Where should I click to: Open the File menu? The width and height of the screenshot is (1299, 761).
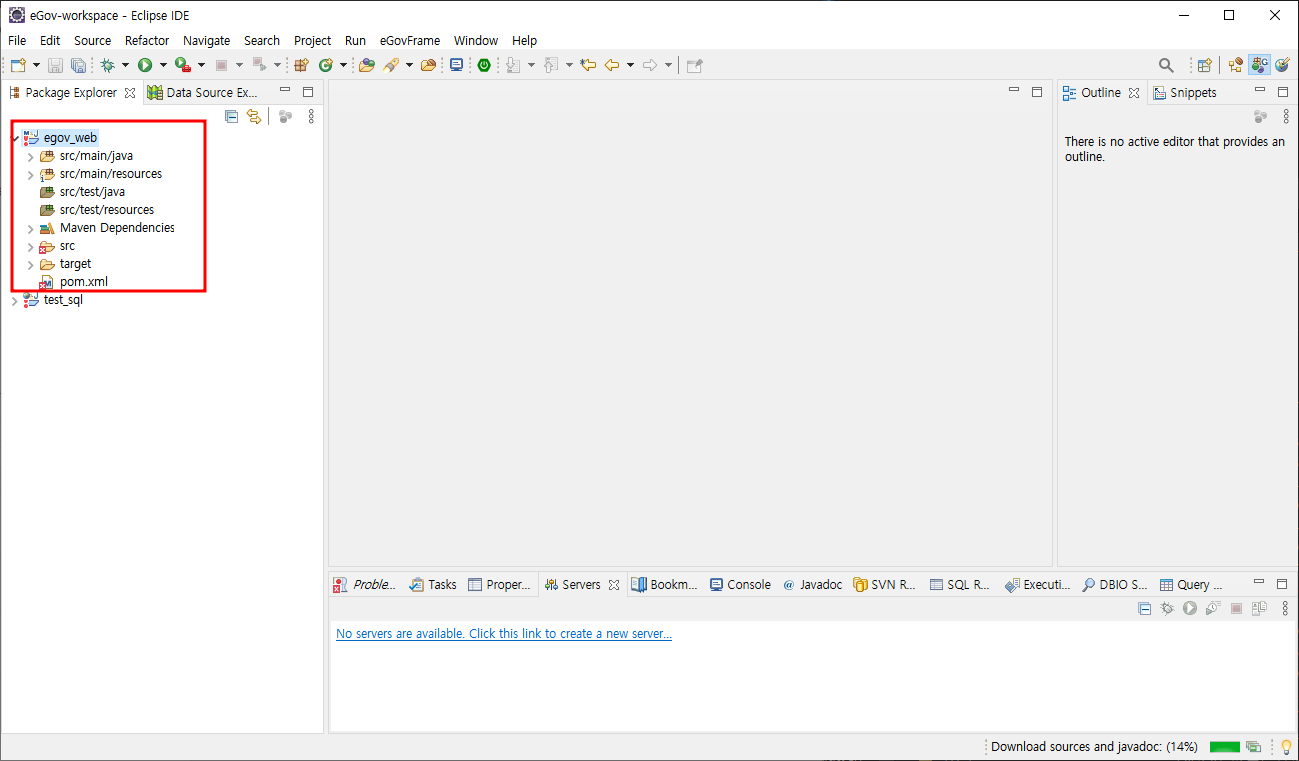tap(17, 41)
